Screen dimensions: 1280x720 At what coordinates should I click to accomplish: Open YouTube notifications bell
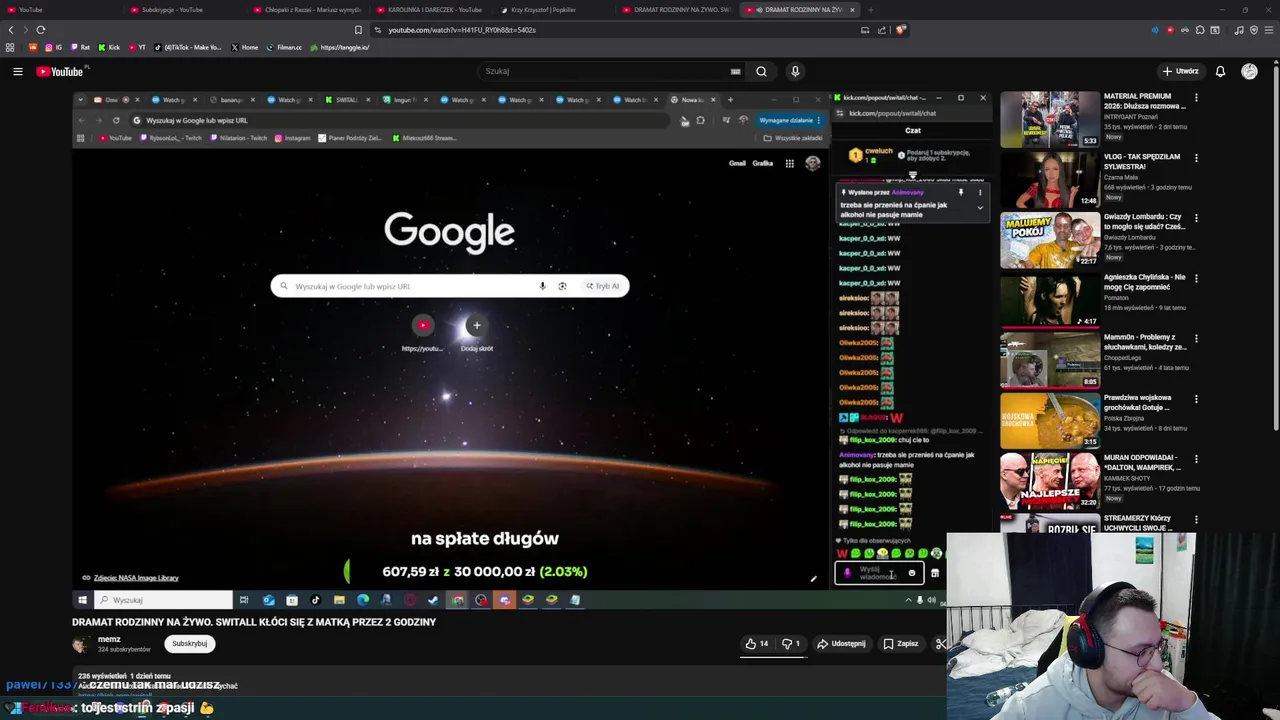(x=1220, y=71)
